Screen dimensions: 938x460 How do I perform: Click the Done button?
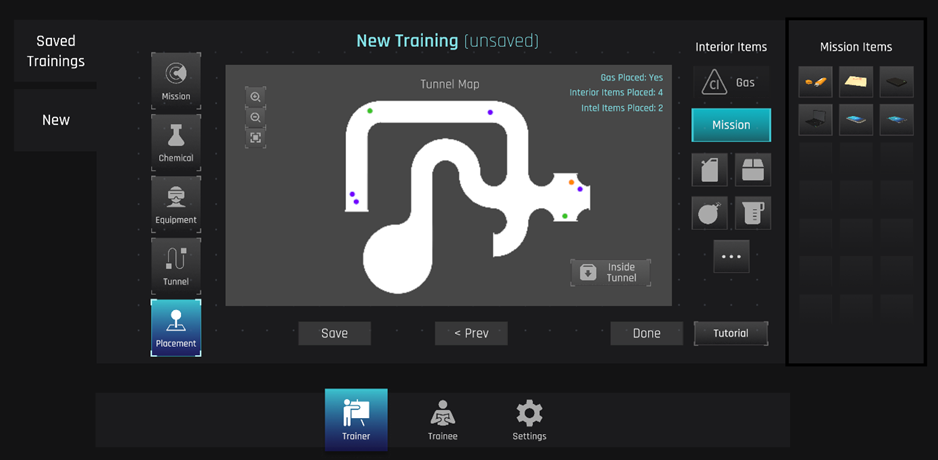(x=647, y=333)
